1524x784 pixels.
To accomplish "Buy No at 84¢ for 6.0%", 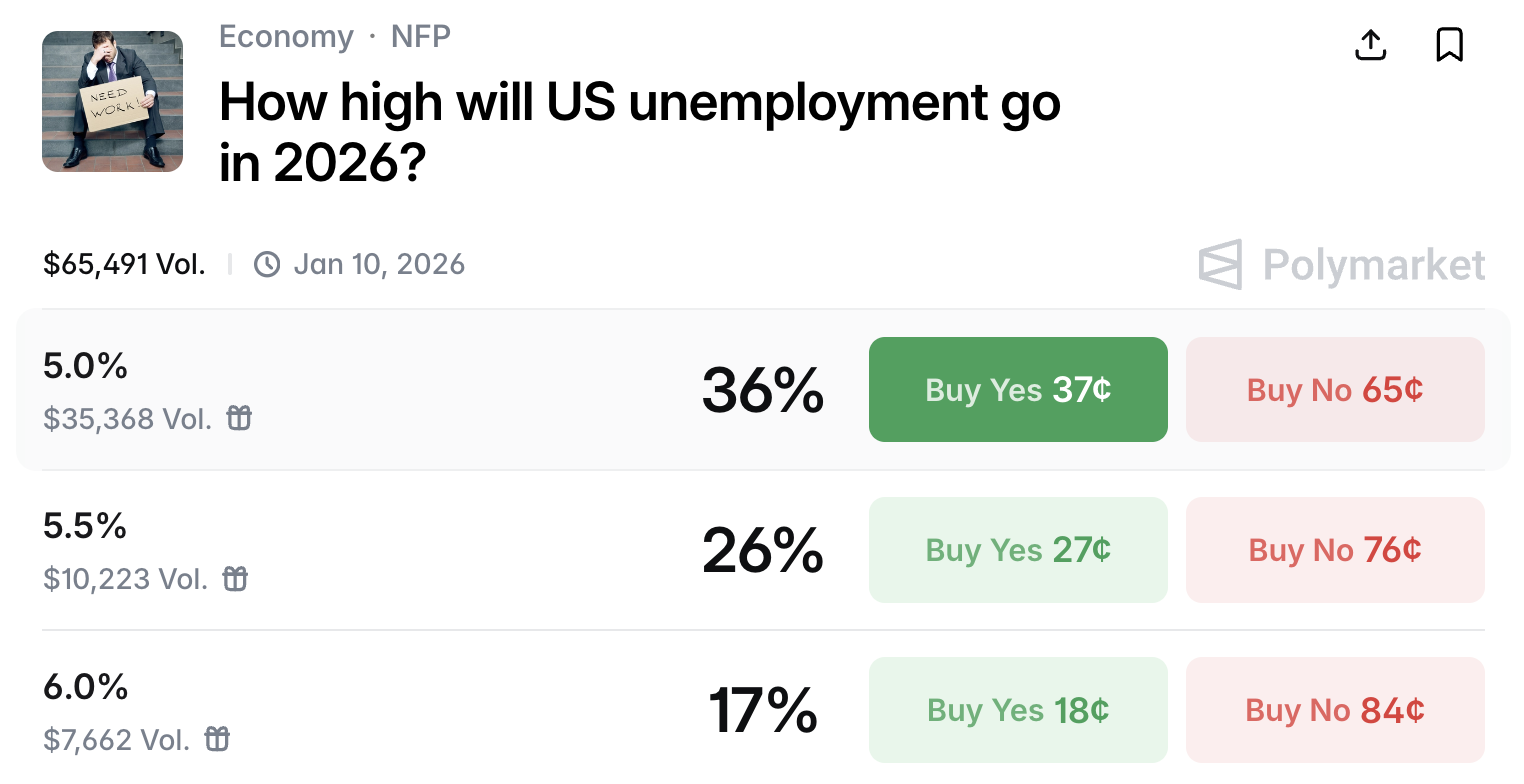I will (x=1335, y=710).
